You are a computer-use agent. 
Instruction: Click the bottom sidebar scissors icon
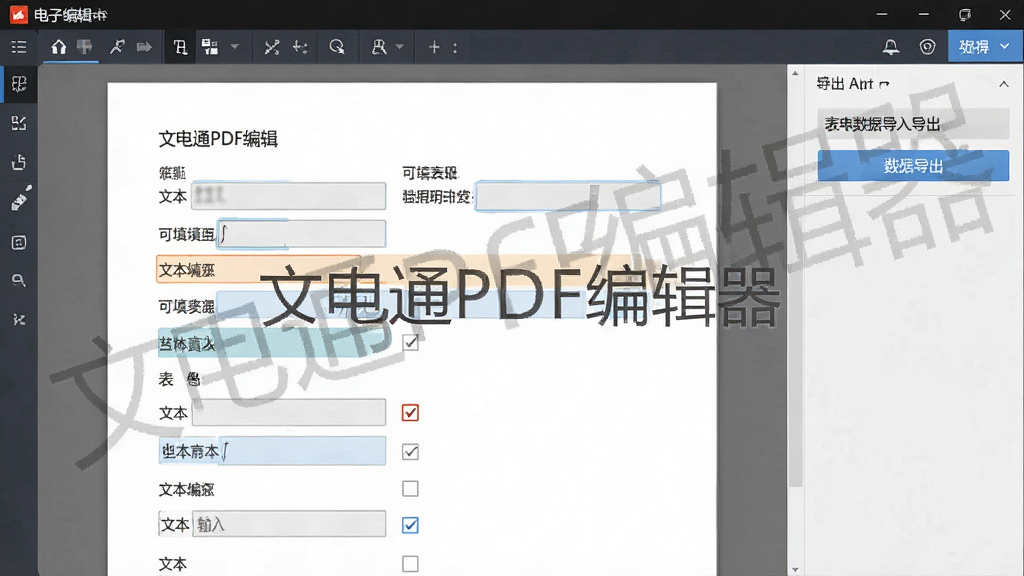point(19,320)
